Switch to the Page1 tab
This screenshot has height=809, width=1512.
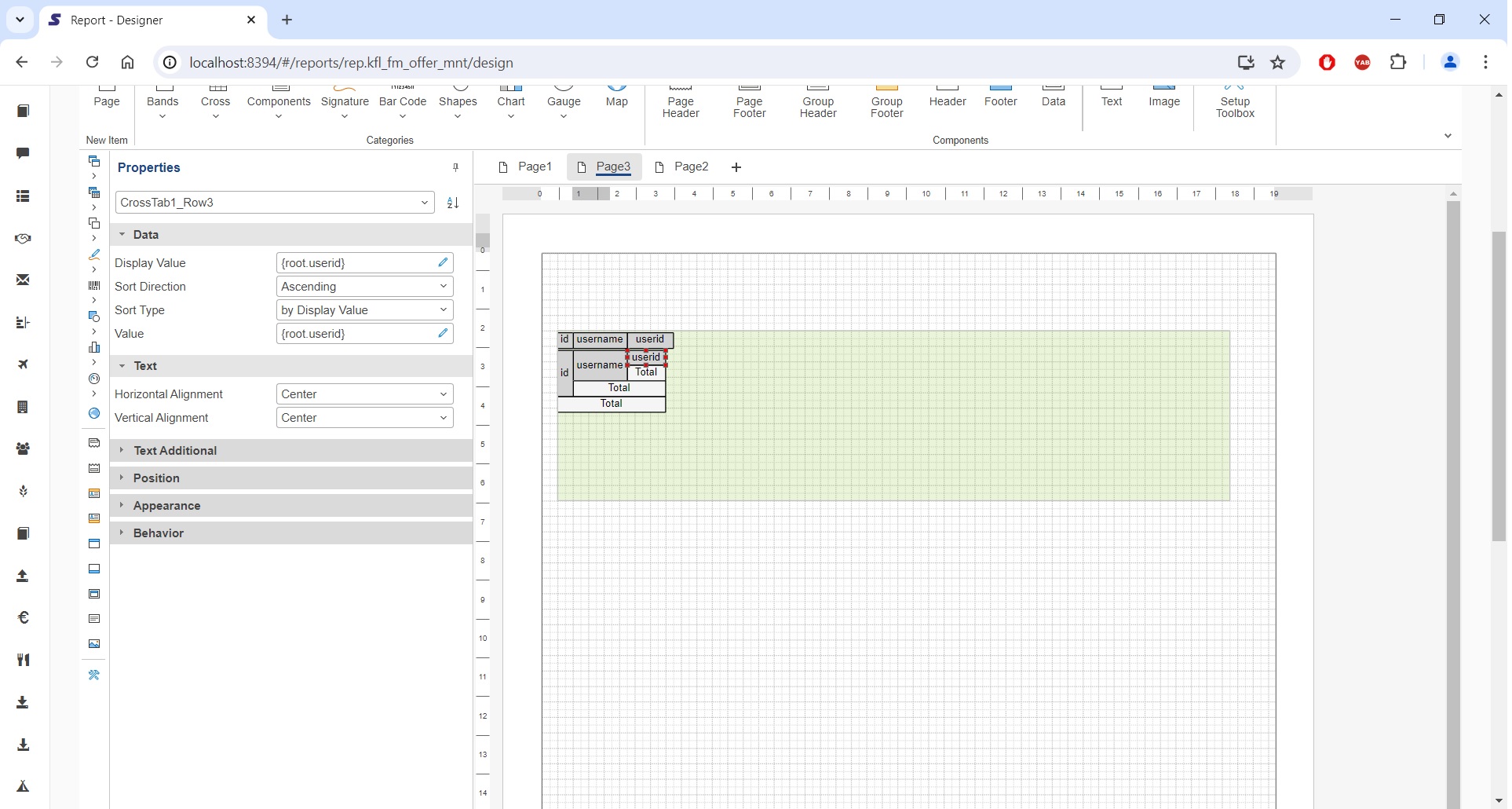[526, 167]
